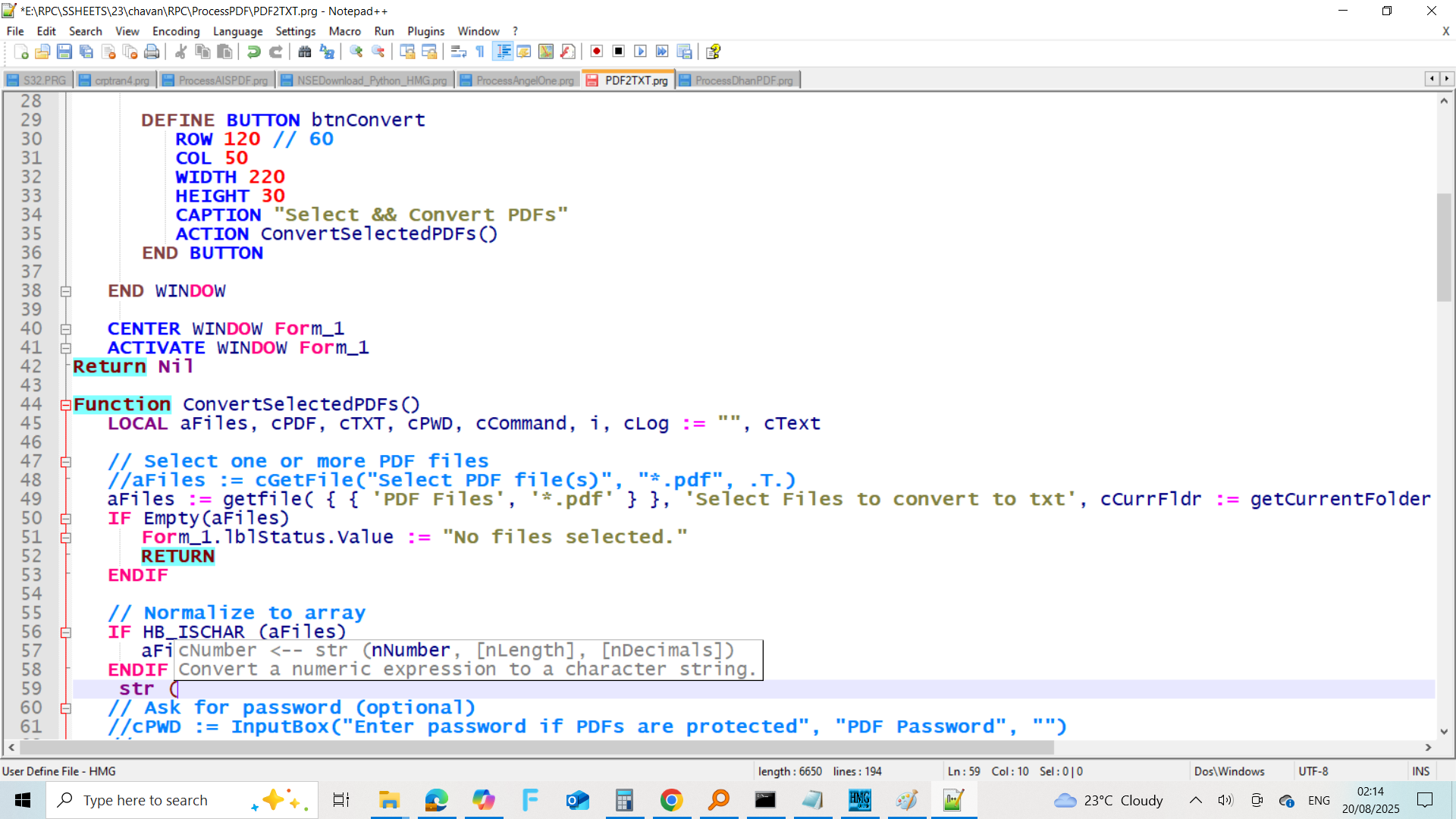Viewport: 1456px width, 819px height.
Task: Save the current recorded macro
Action: pos(685,52)
